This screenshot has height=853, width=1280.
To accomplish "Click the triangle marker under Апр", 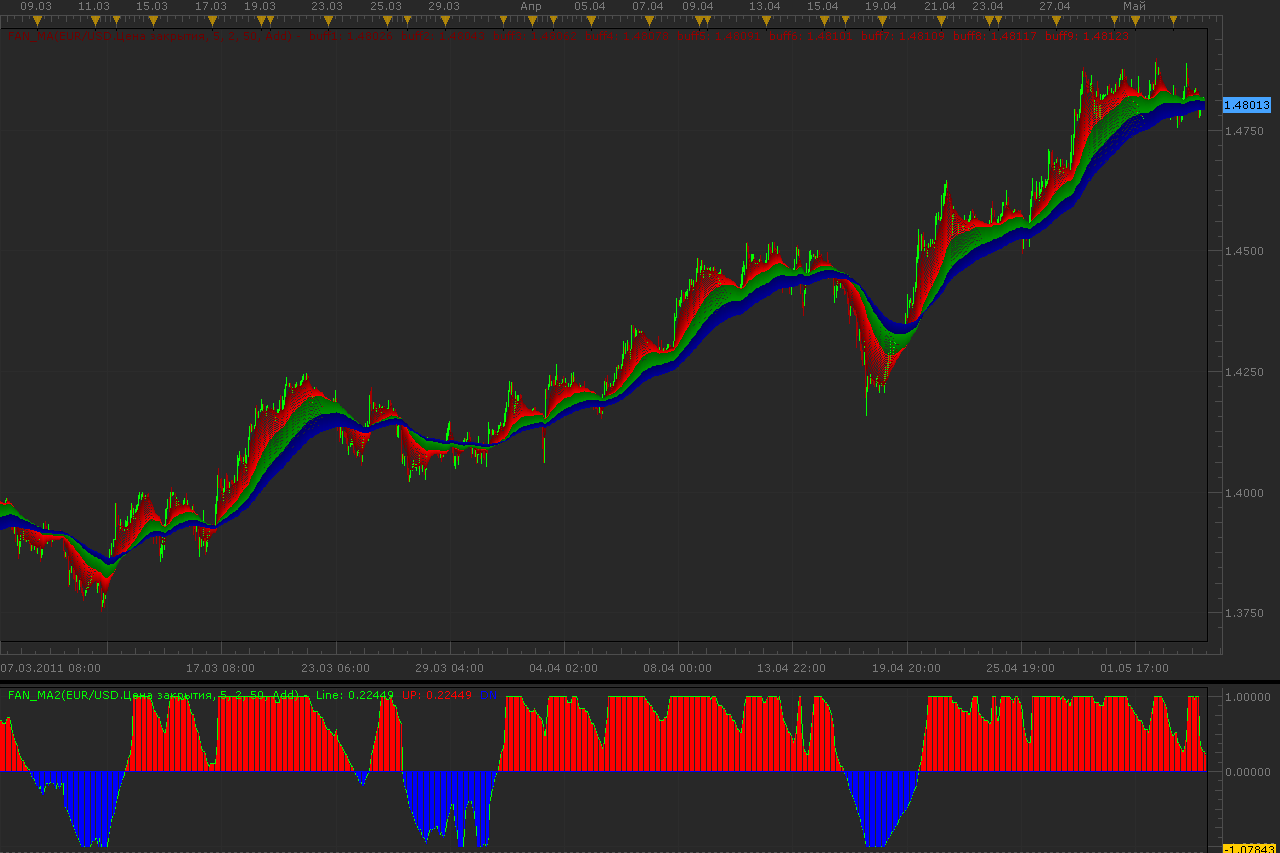I will [533, 20].
